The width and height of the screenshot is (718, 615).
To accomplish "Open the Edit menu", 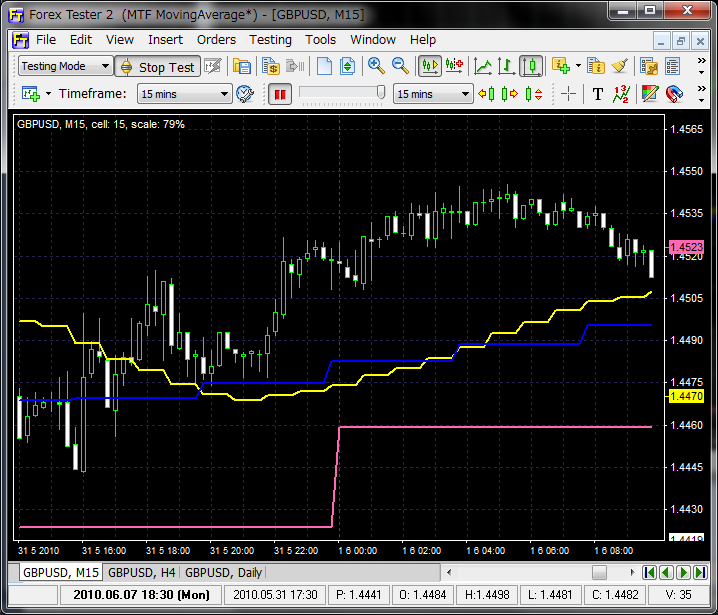I will [x=81, y=40].
